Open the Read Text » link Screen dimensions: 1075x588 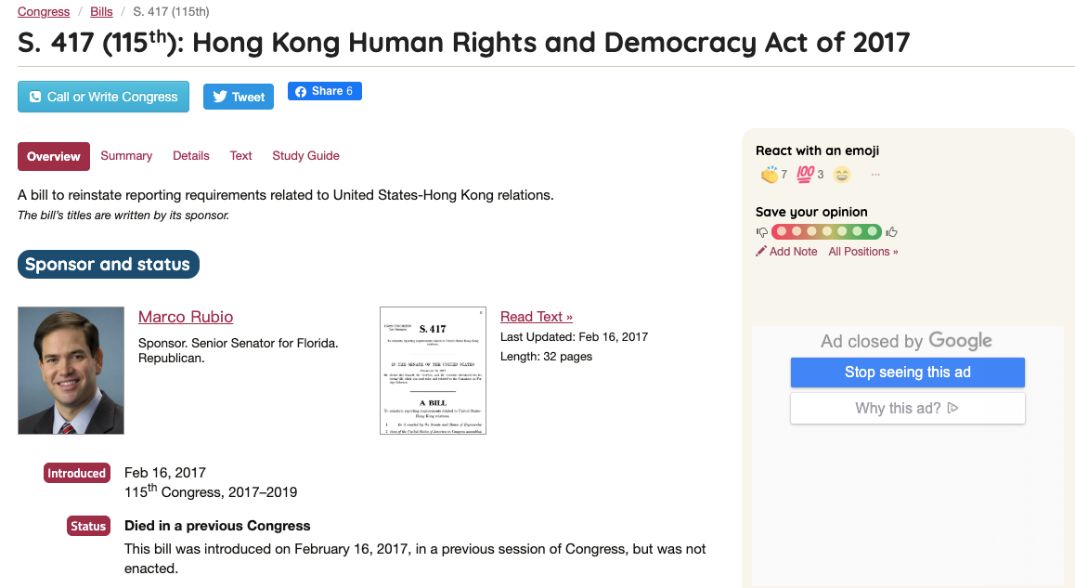click(536, 317)
